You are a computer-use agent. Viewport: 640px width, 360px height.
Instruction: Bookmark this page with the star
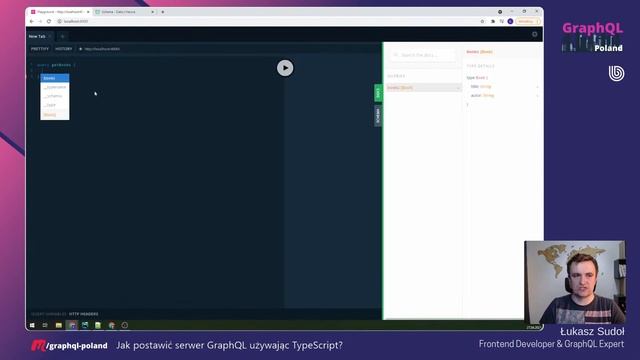(482, 21)
